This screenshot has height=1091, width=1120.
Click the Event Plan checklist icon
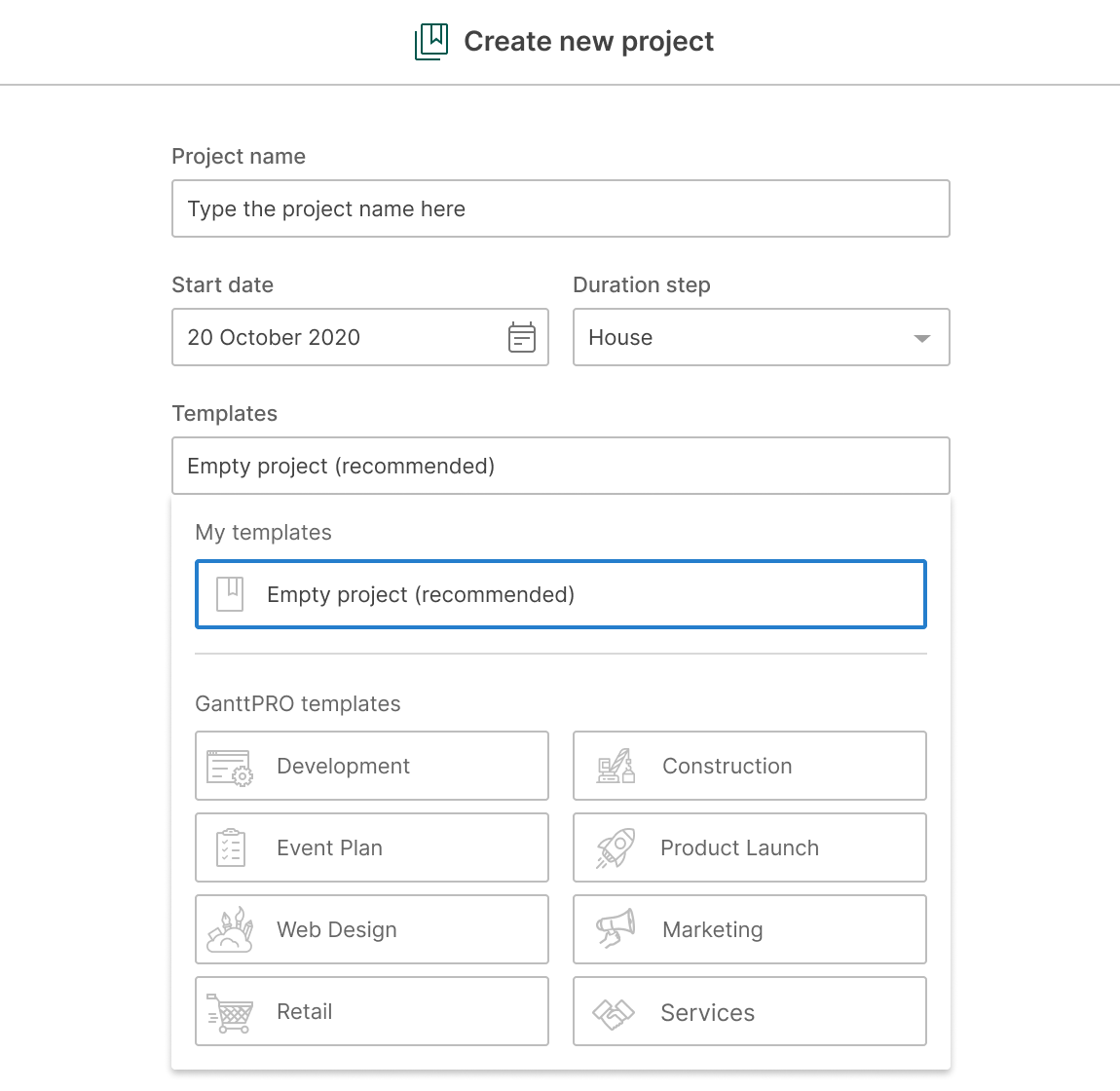coord(230,848)
